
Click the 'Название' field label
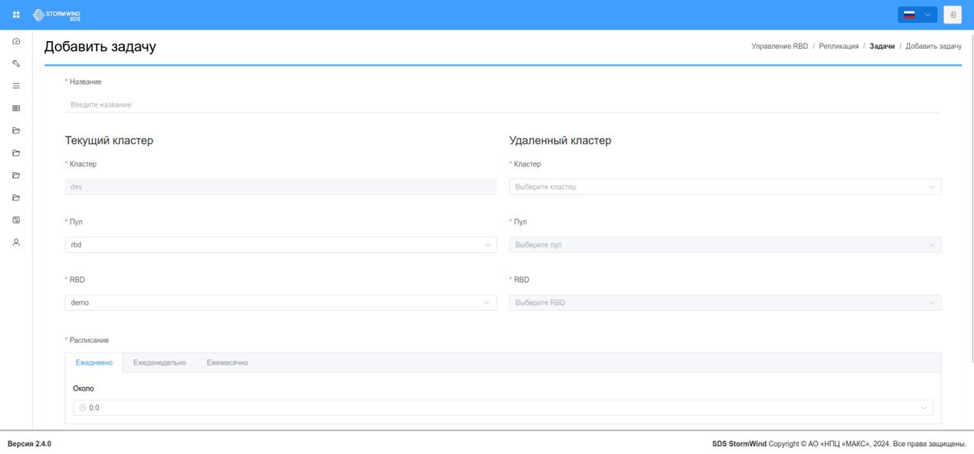(85, 82)
